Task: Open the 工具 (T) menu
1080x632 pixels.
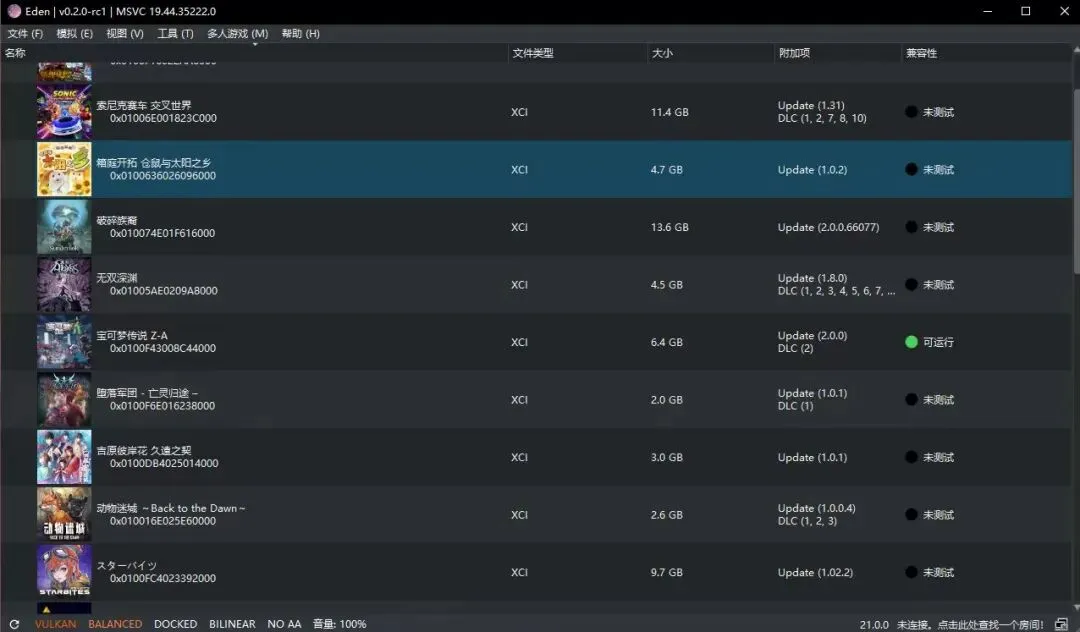Action: coord(175,33)
